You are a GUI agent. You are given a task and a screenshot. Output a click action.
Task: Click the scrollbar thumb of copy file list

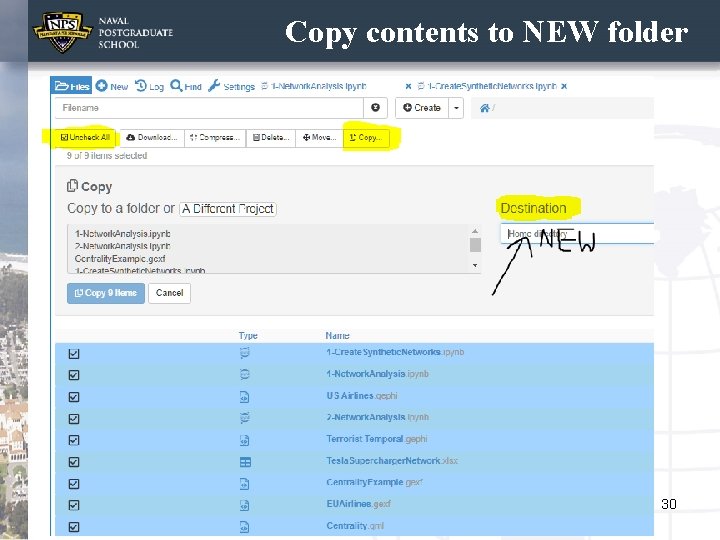tap(475, 245)
